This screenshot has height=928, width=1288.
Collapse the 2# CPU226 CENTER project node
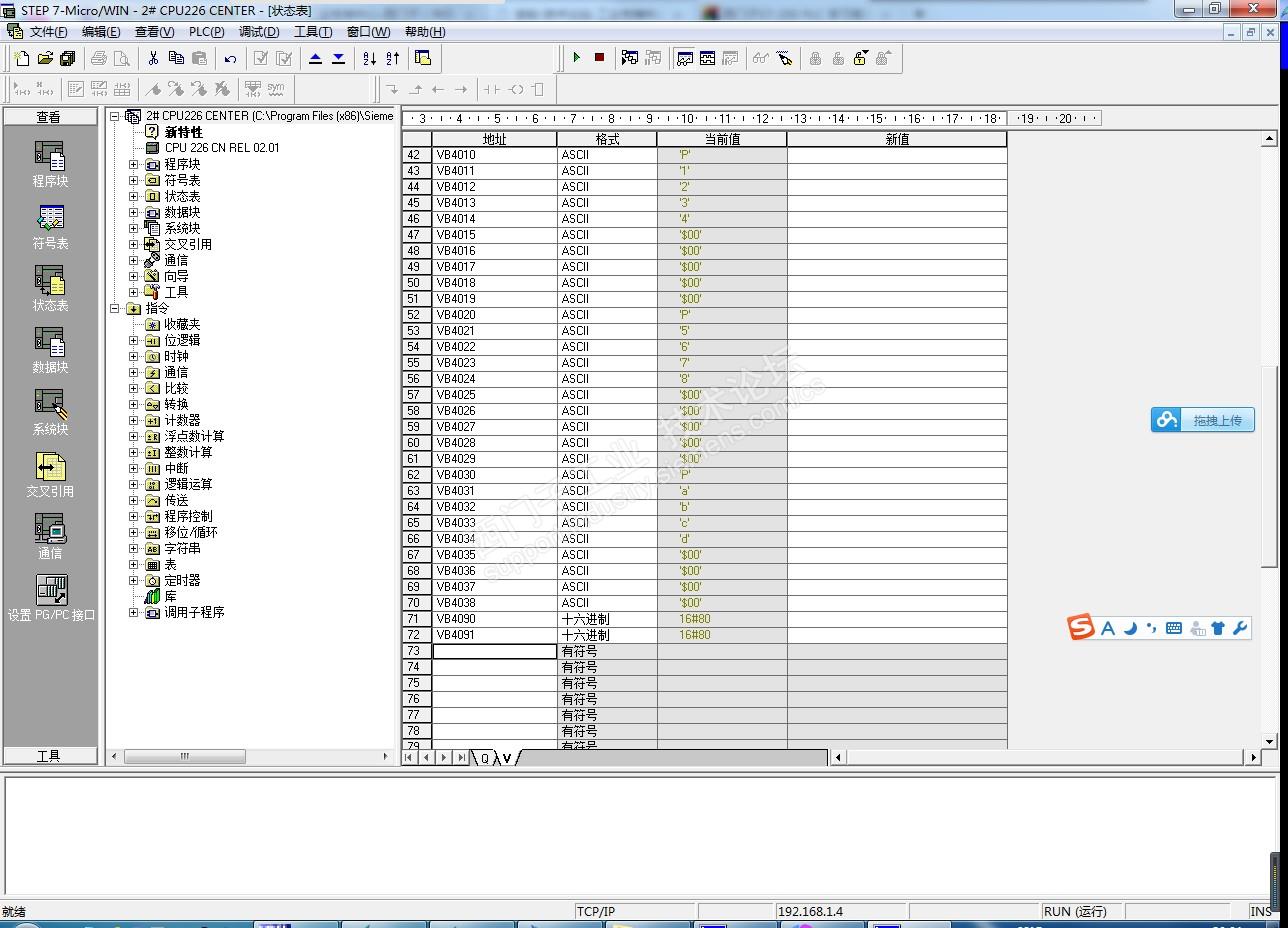(116, 116)
